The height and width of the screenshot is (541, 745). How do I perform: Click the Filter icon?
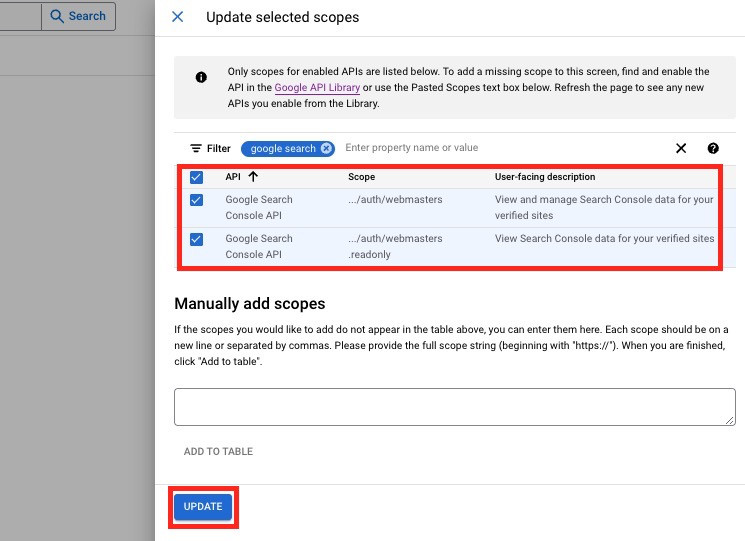(x=195, y=148)
